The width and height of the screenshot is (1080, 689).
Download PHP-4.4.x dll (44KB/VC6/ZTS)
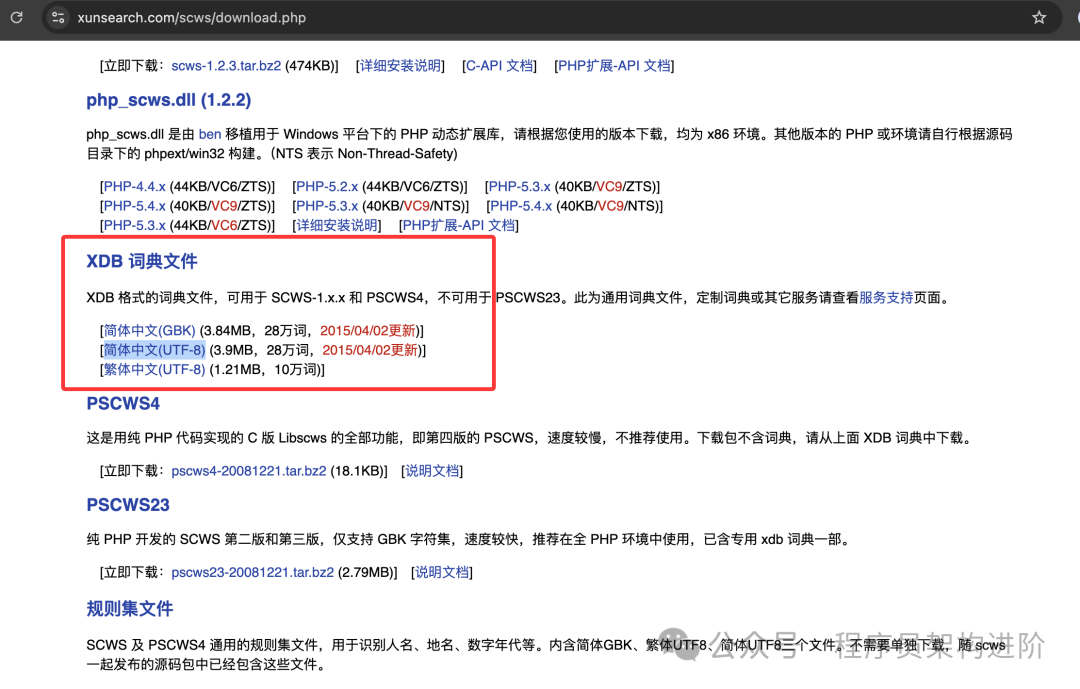[134, 187]
